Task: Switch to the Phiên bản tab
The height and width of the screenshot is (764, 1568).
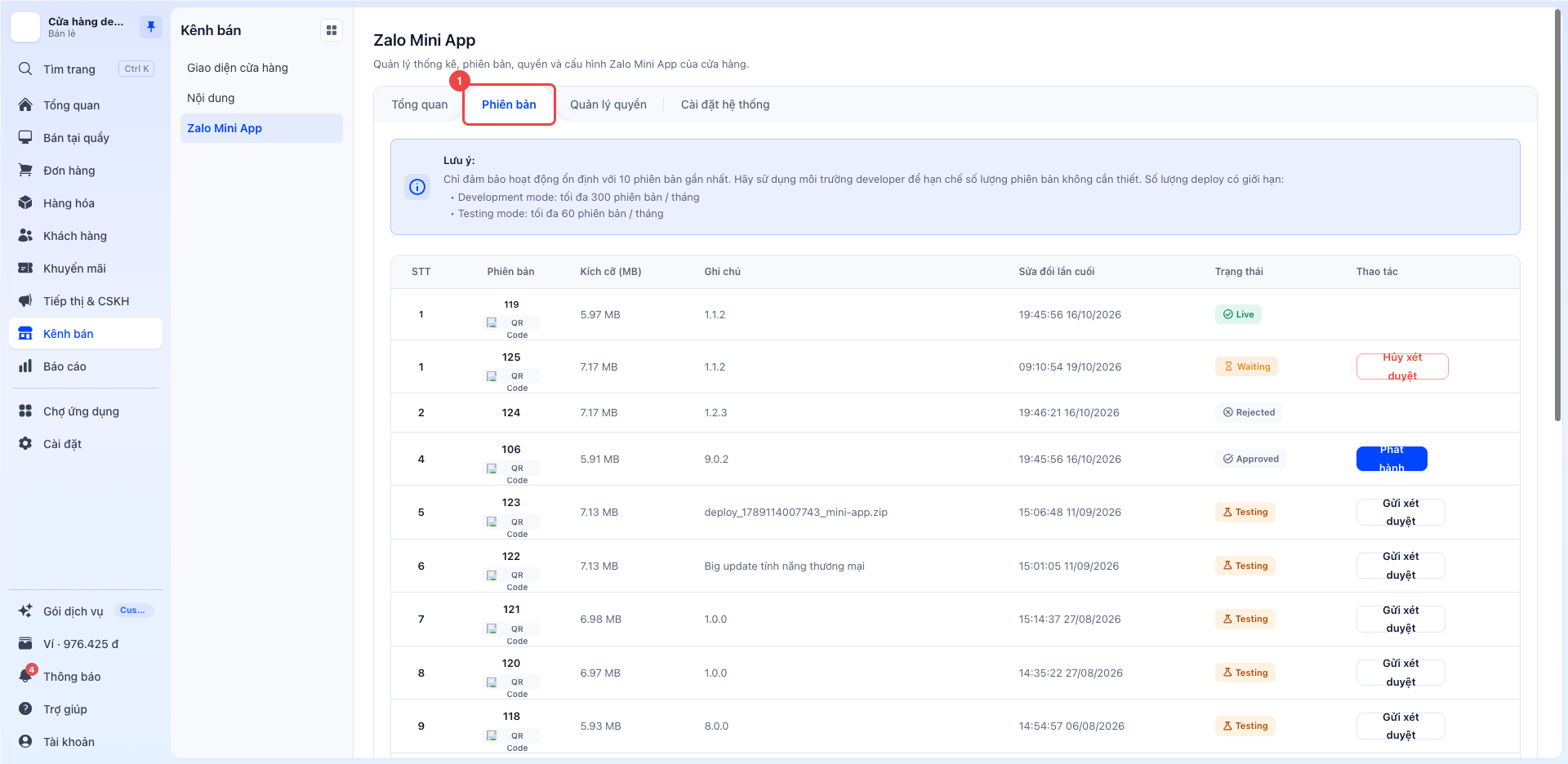Action: (509, 104)
